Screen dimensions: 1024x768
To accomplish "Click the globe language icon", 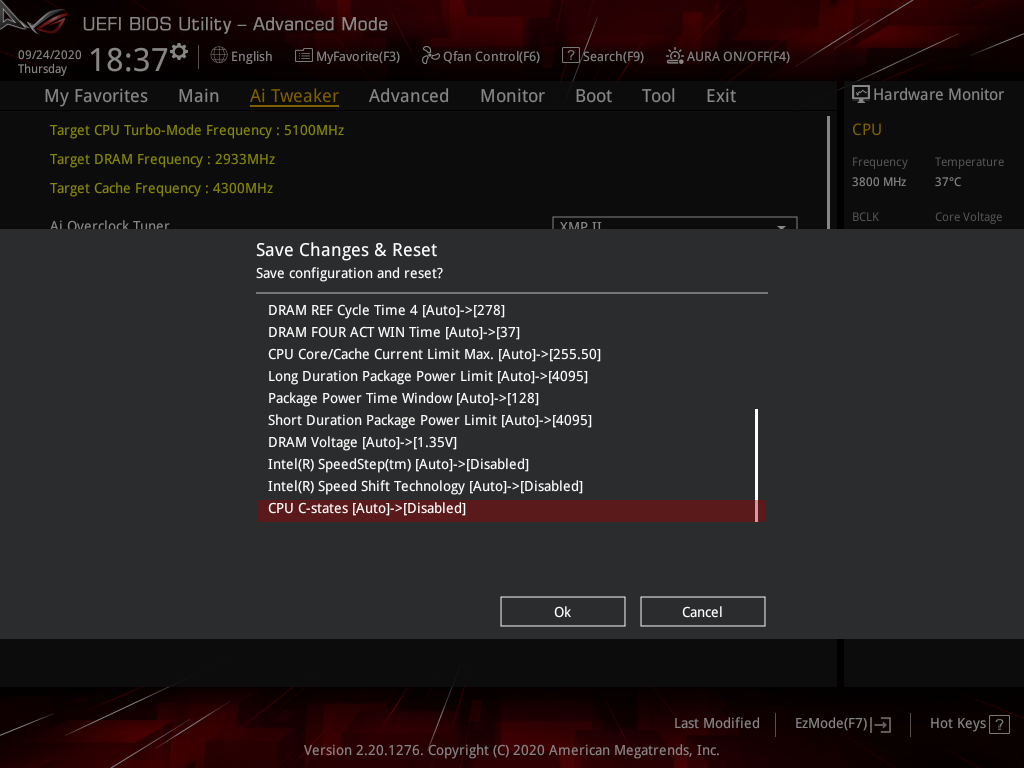I will pyautogui.click(x=219, y=56).
